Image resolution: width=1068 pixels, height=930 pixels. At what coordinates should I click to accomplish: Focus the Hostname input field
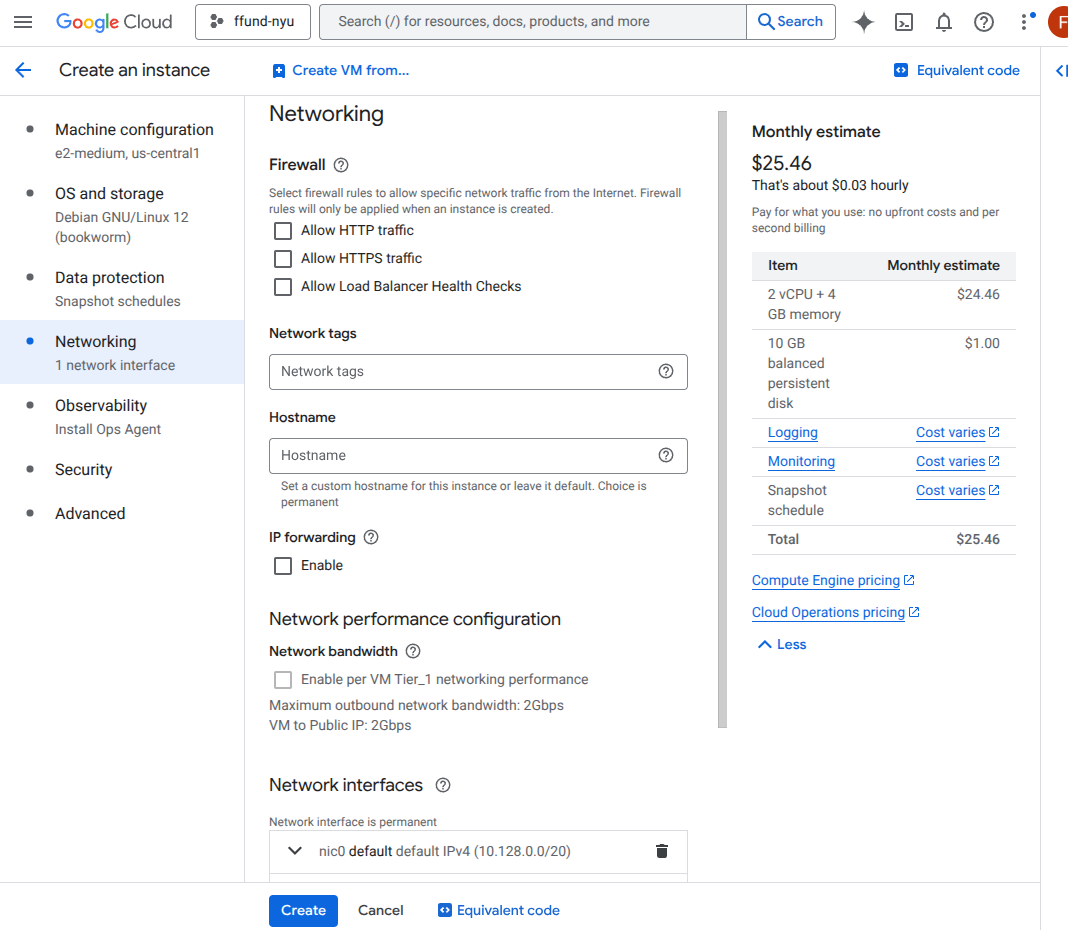[465, 456]
